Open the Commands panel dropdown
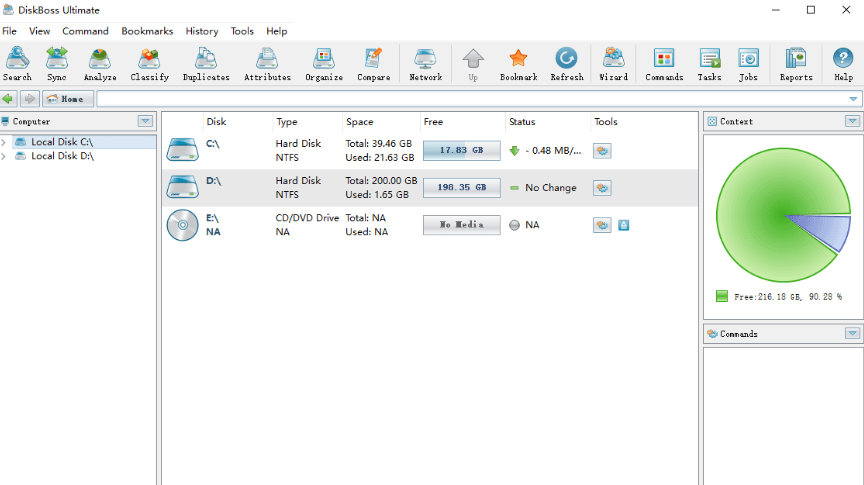The width and height of the screenshot is (864, 485). [x=852, y=333]
